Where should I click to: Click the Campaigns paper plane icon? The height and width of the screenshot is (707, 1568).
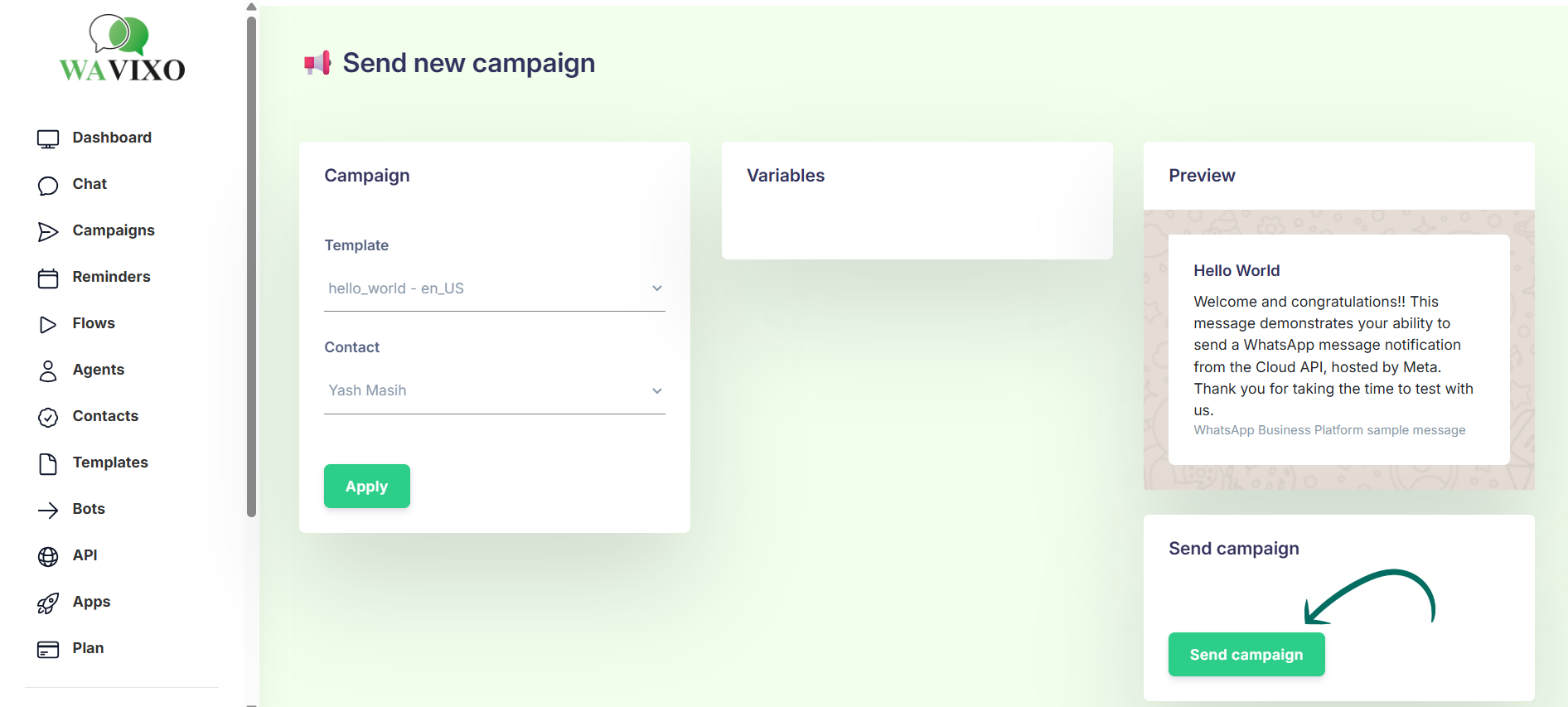tap(48, 232)
